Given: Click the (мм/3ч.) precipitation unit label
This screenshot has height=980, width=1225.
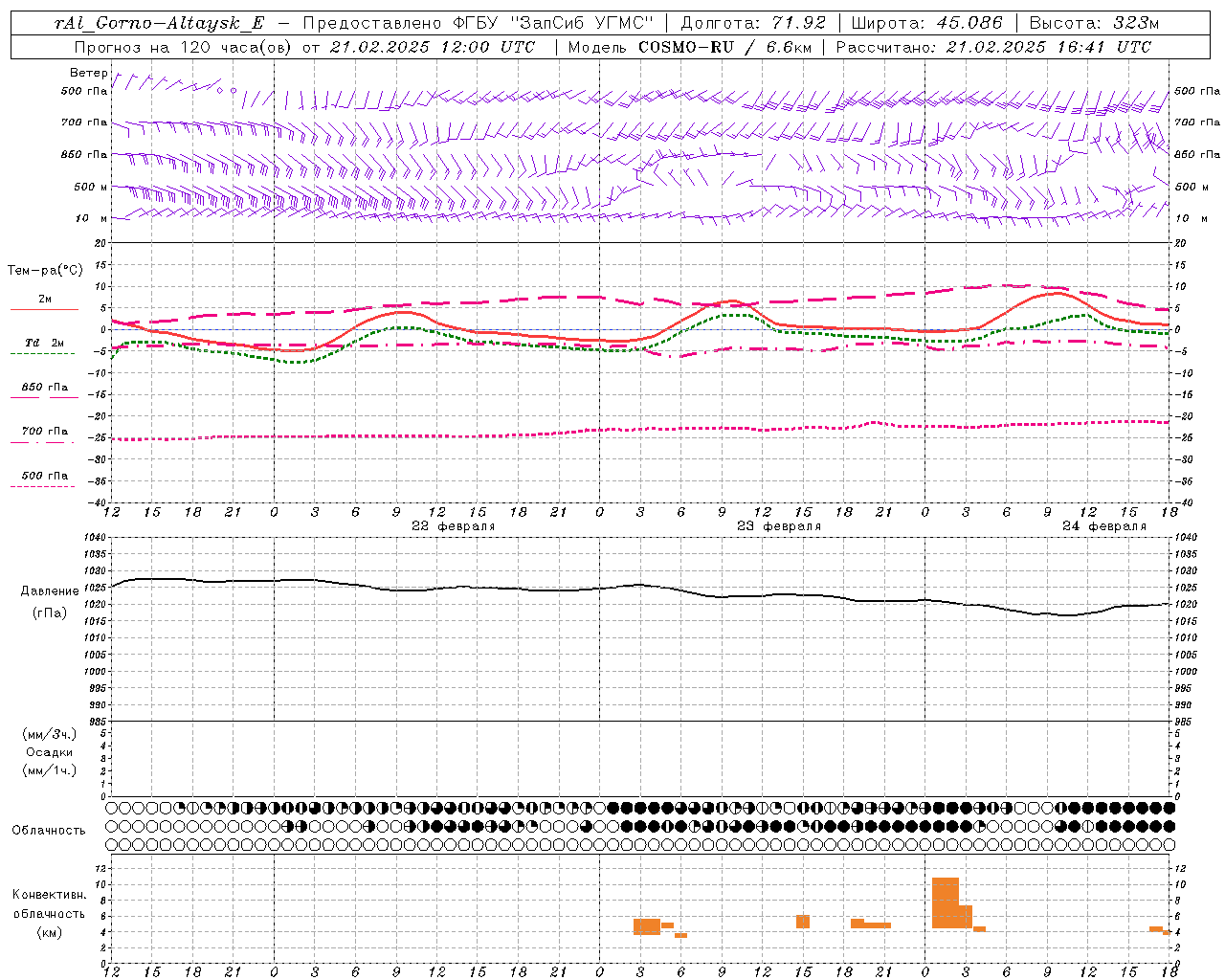Looking at the screenshot, I should 50,734.
